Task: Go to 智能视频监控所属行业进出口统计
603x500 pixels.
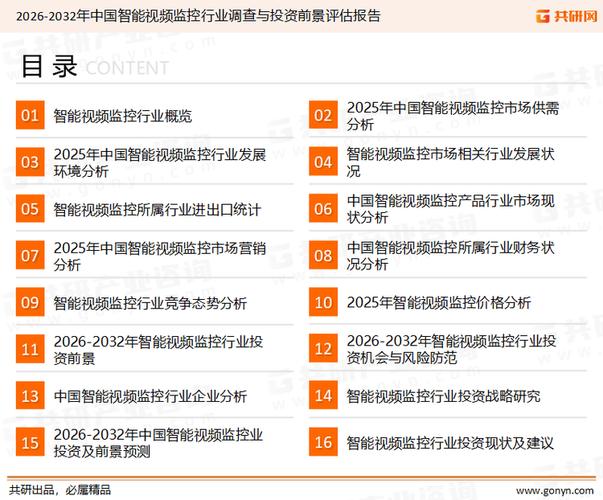Action: coord(157,209)
